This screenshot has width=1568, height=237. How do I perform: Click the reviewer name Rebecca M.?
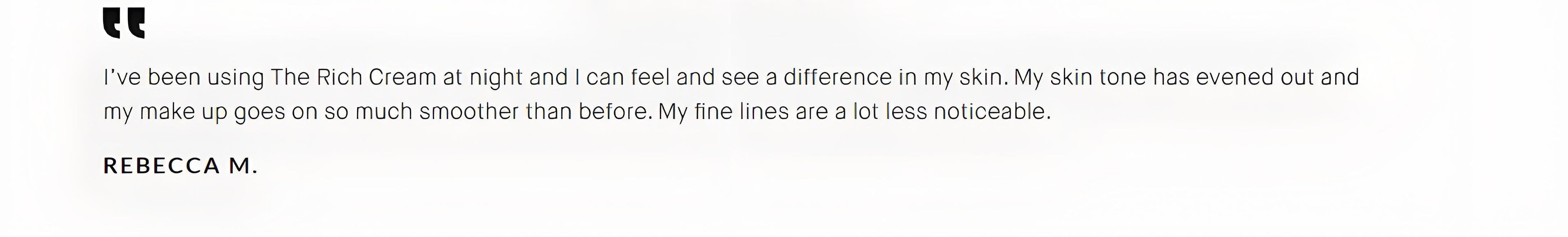tap(180, 166)
